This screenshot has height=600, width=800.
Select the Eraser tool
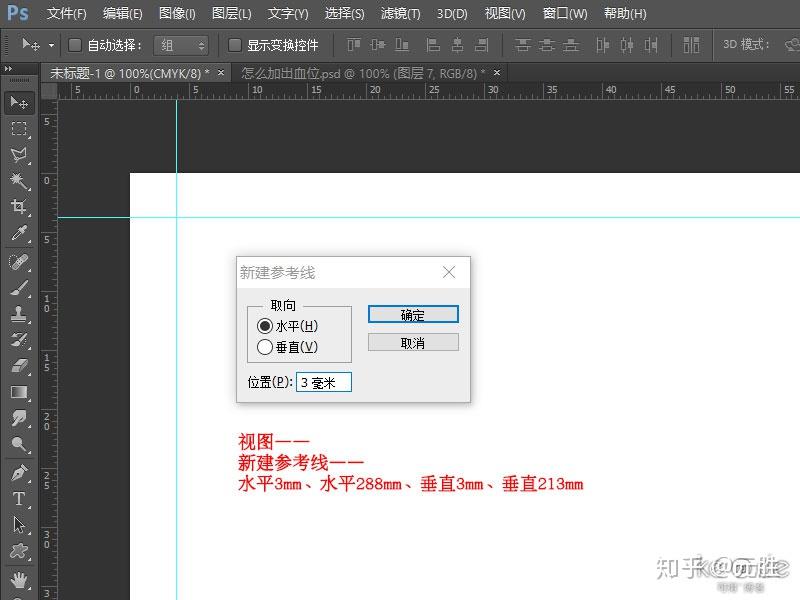[17, 365]
